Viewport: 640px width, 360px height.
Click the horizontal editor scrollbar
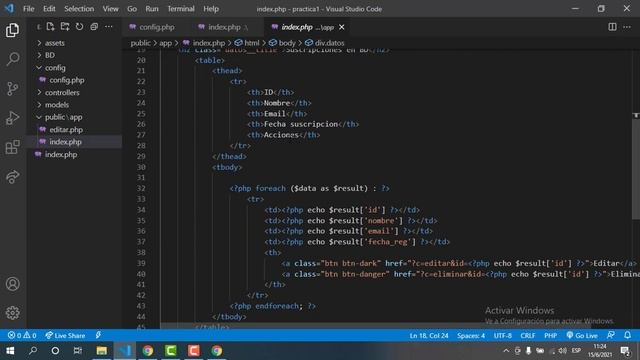376,326
